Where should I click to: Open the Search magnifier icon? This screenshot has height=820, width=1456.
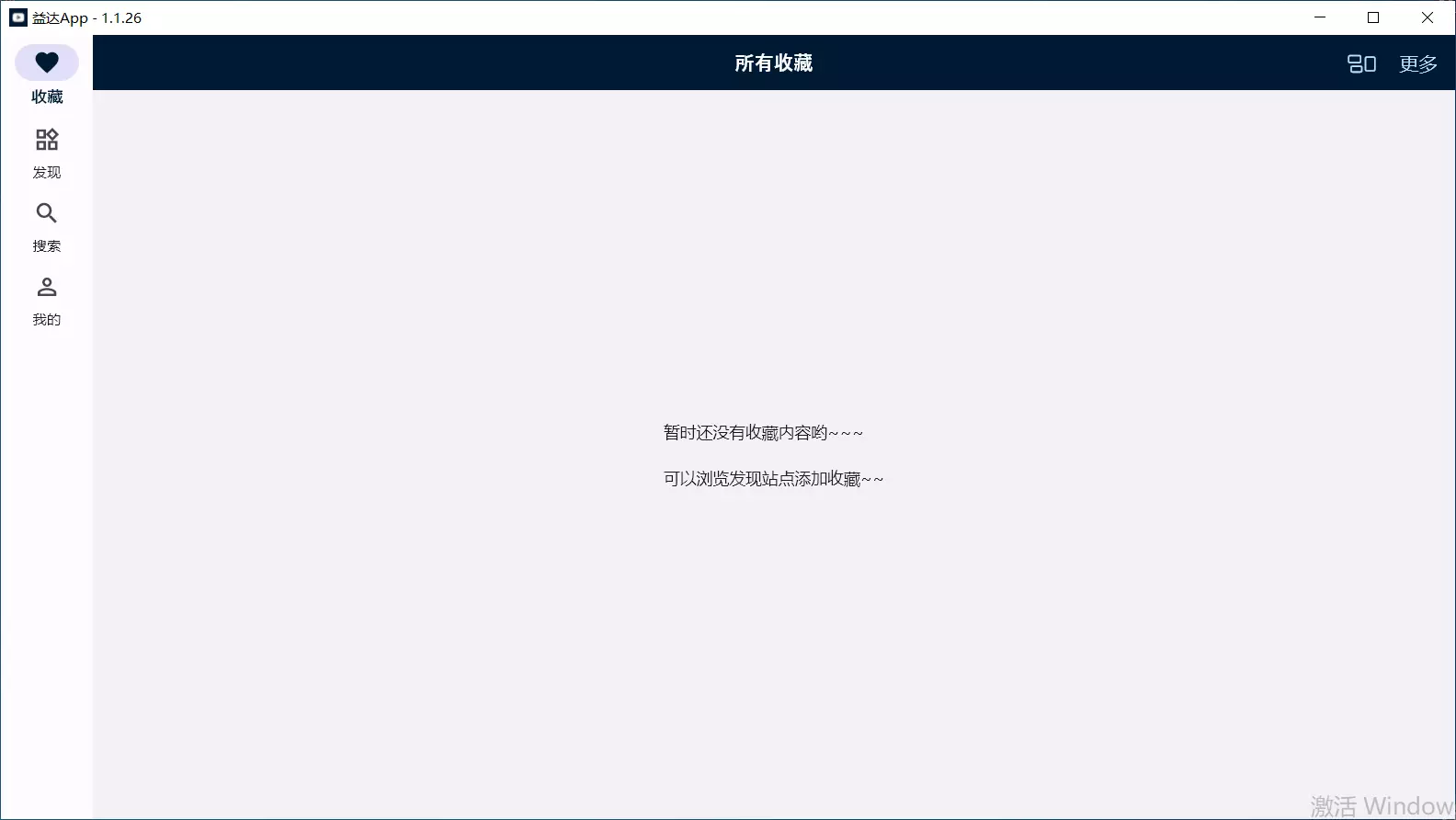coord(47,213)
